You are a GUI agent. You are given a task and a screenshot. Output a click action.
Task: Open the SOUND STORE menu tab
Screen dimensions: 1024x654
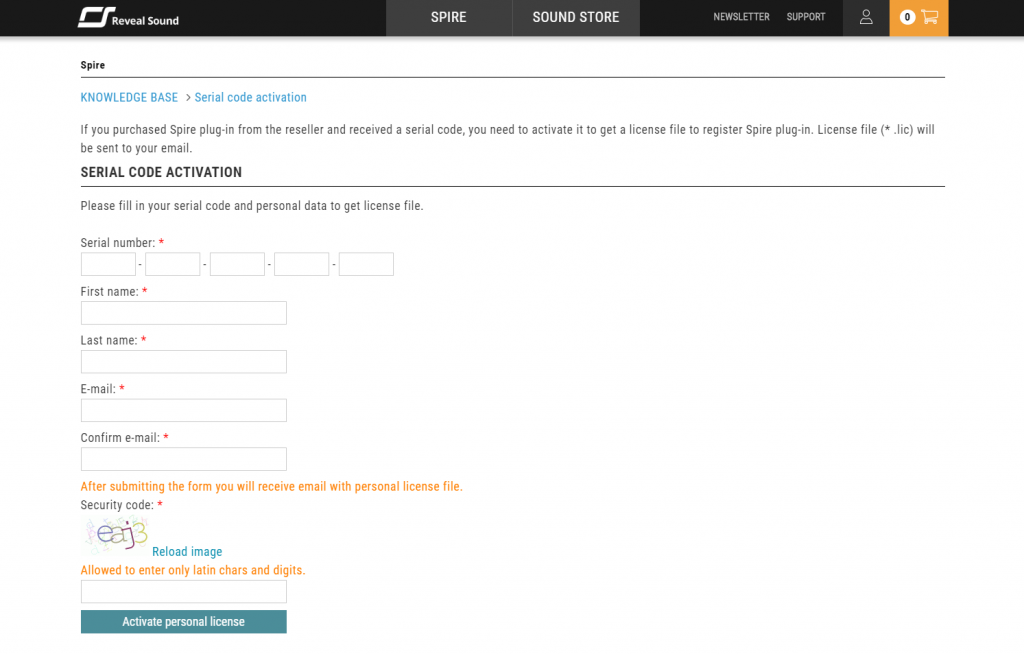tap(575, 17)
